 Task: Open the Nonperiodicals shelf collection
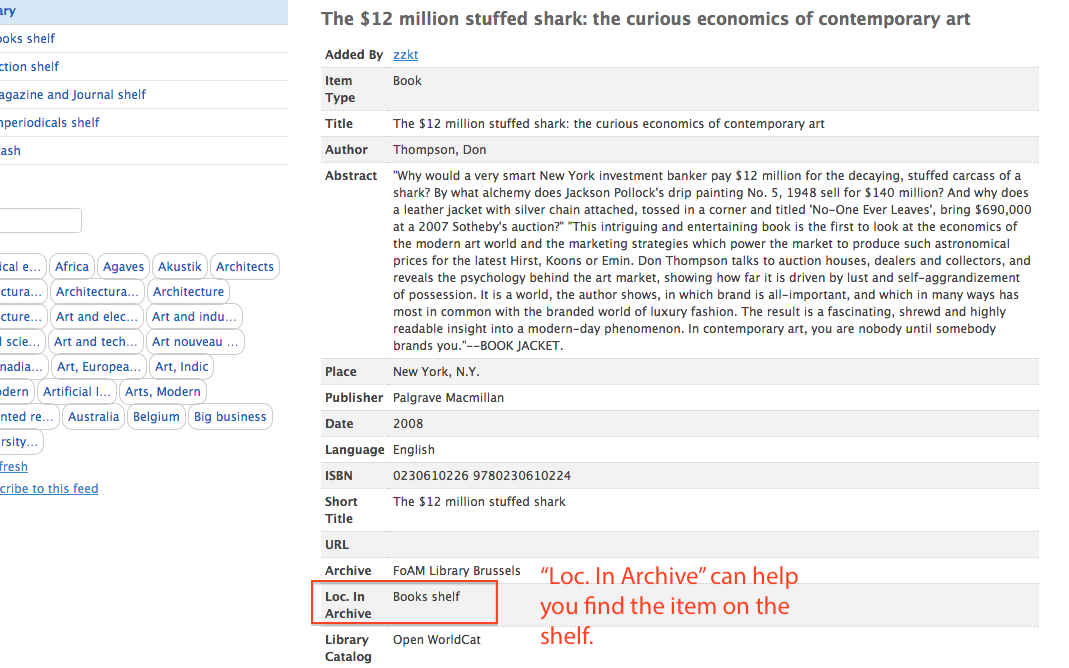click(50, 123)
